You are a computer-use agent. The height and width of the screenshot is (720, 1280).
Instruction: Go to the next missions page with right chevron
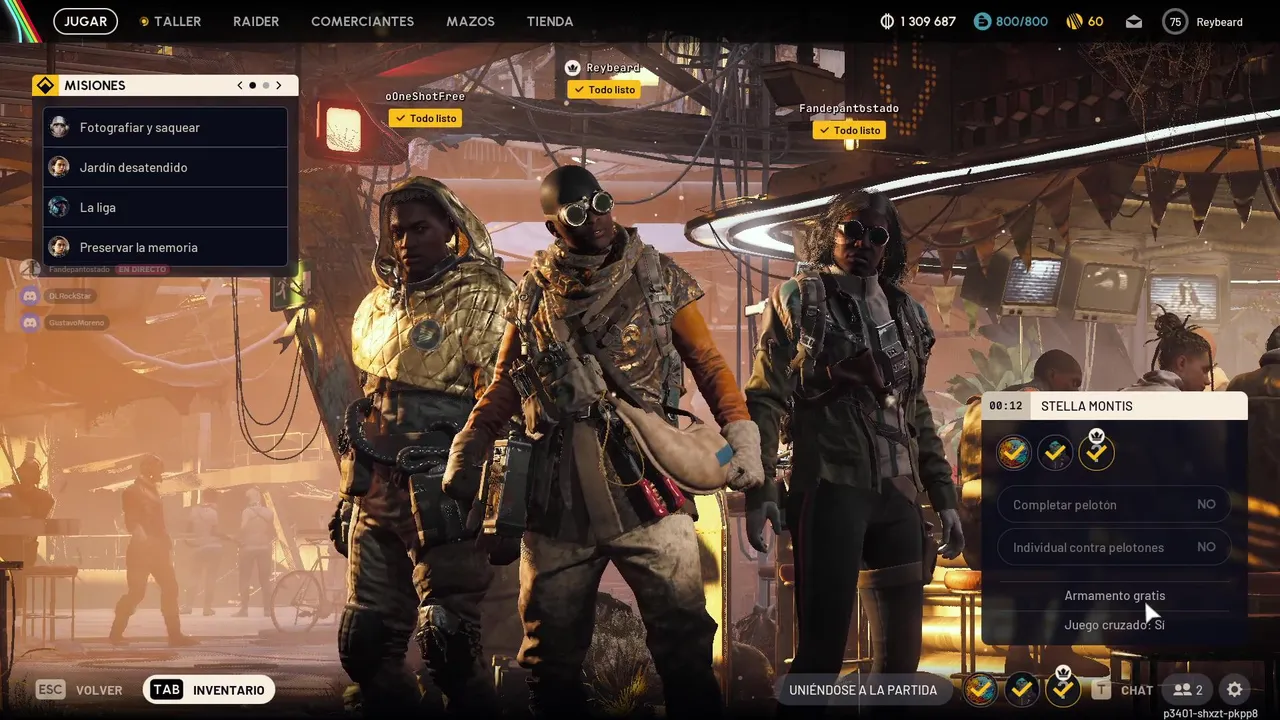coord(279,86)
